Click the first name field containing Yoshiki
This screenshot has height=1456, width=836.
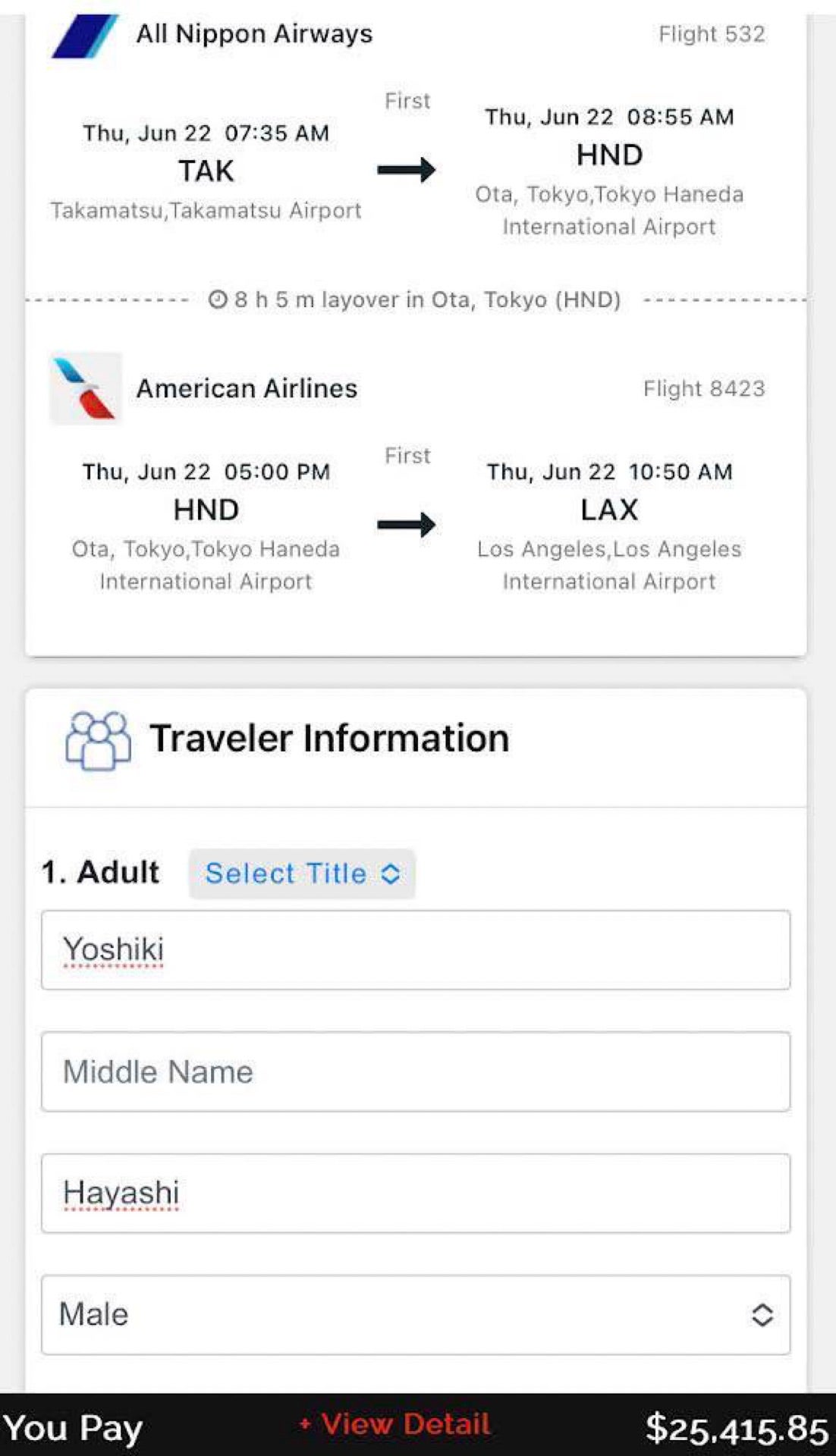coord(415,949)
